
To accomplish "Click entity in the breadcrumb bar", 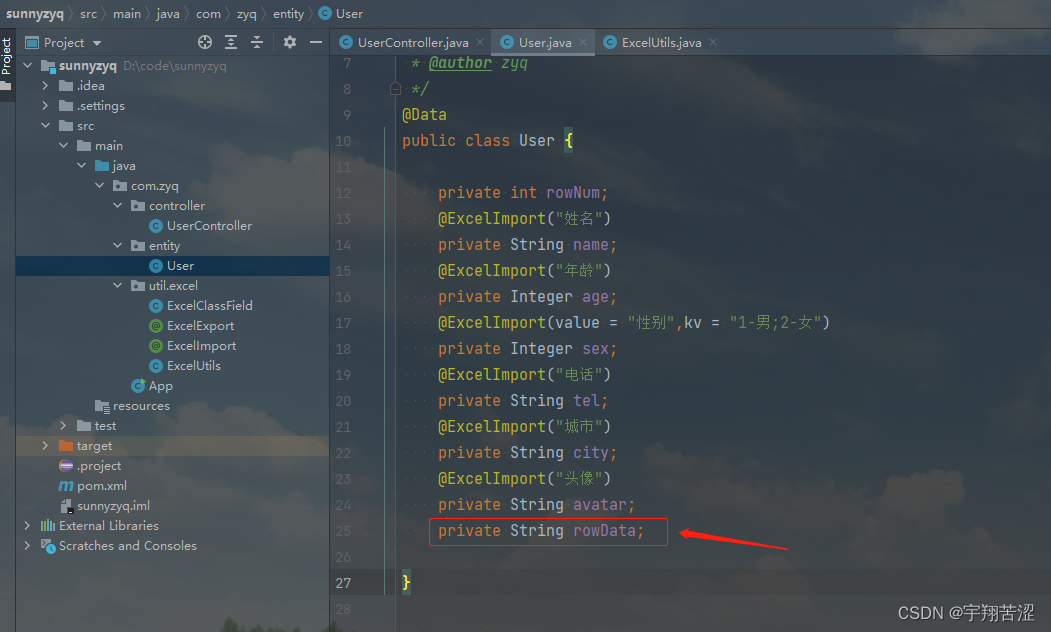I will tap(288, 13).
